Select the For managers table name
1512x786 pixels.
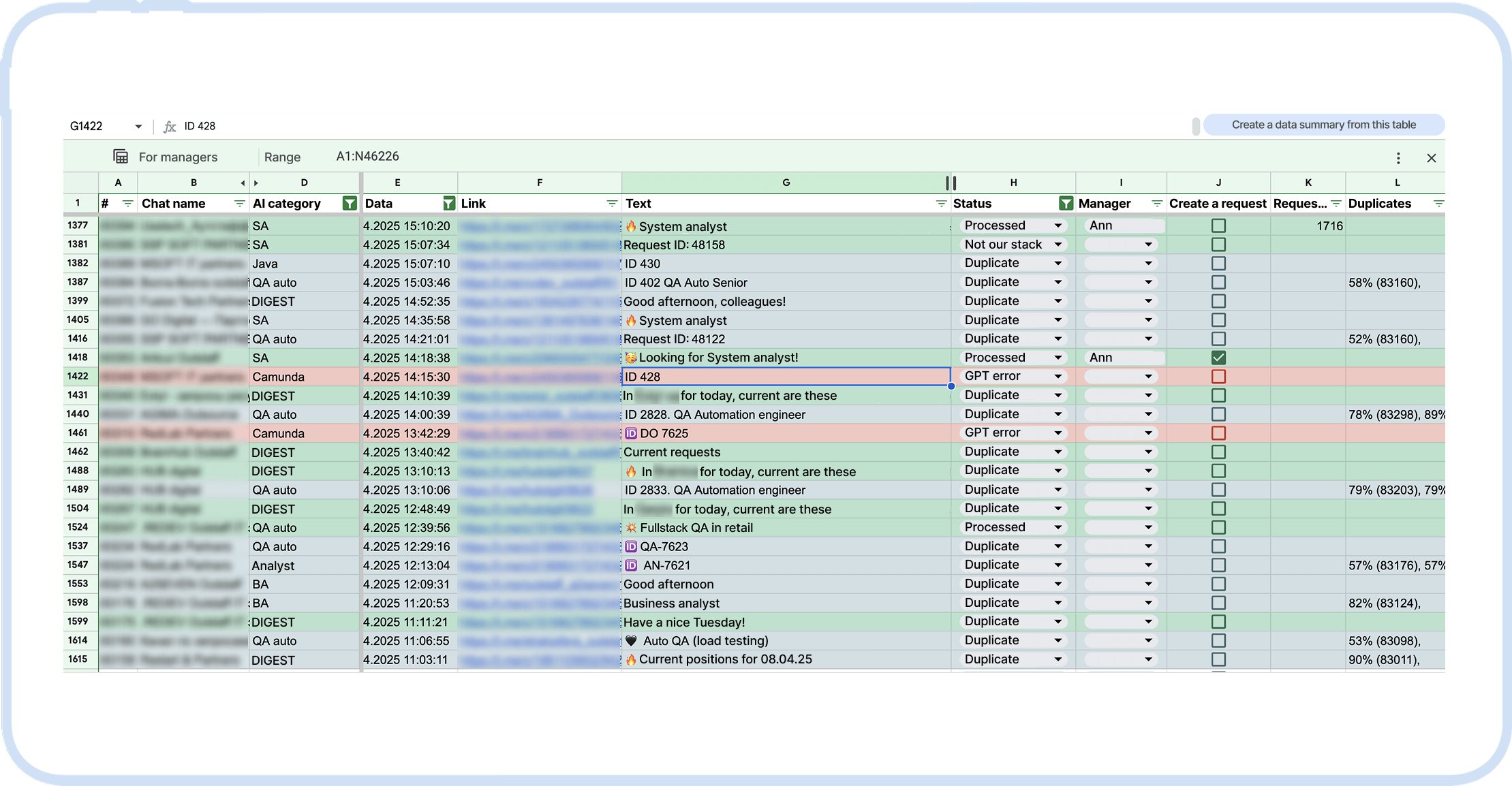point(178,157)
